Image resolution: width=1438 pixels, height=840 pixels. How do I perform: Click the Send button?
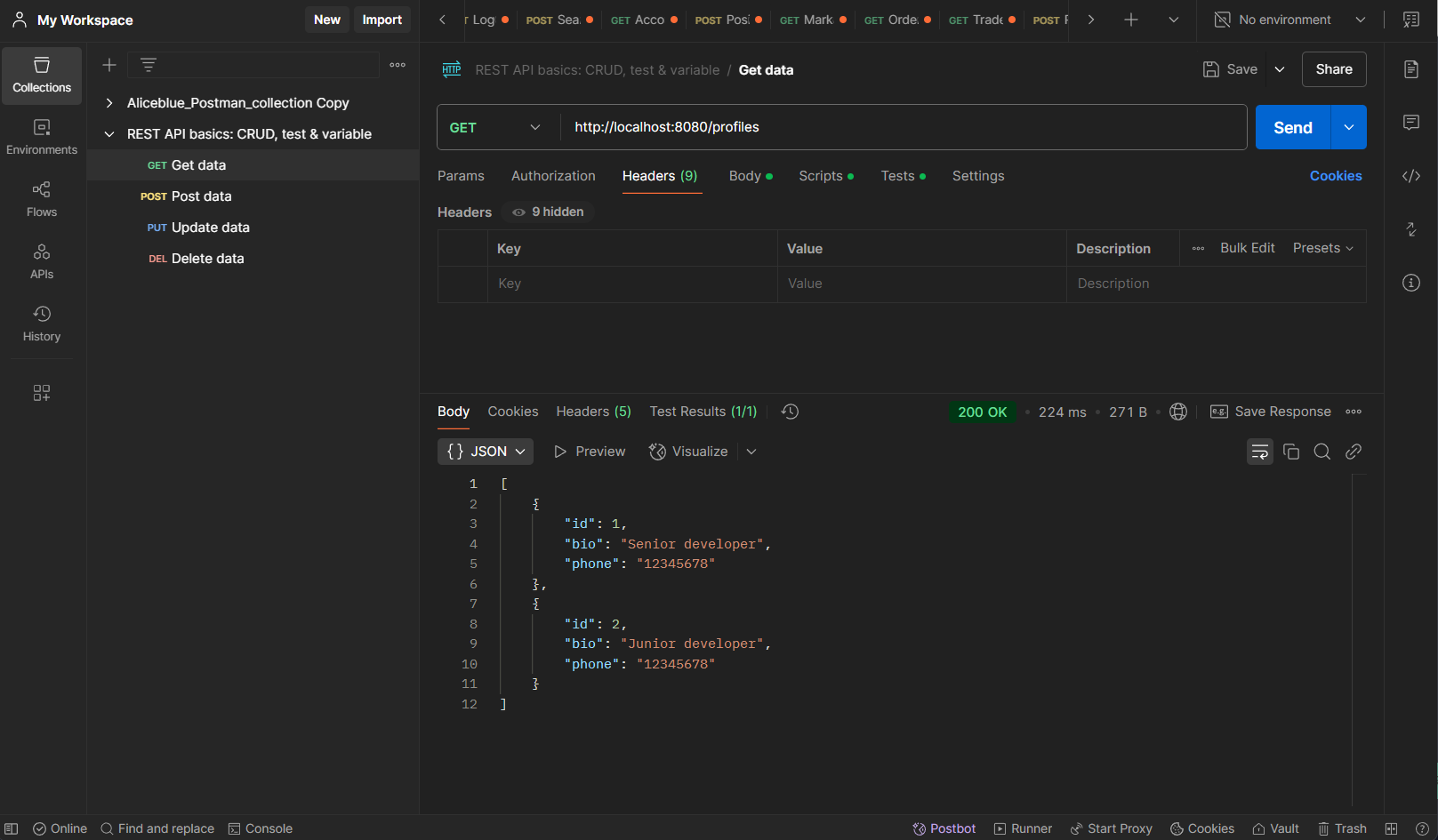pos(1293,127)
